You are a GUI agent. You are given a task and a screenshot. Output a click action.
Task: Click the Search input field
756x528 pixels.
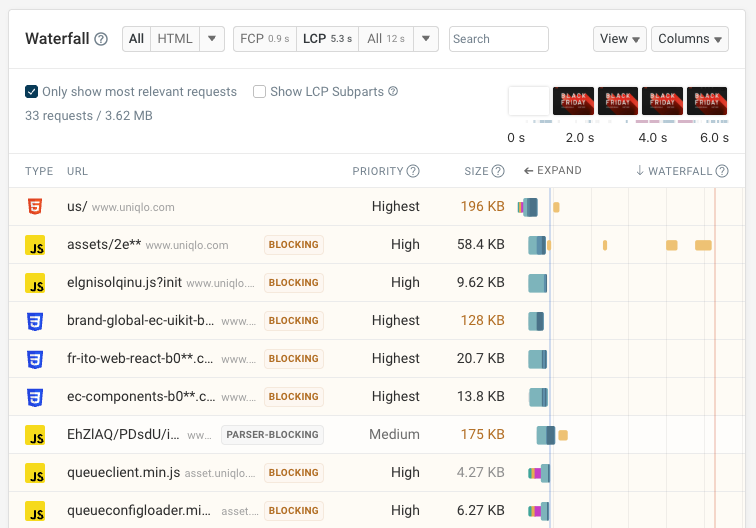[498, 39]
